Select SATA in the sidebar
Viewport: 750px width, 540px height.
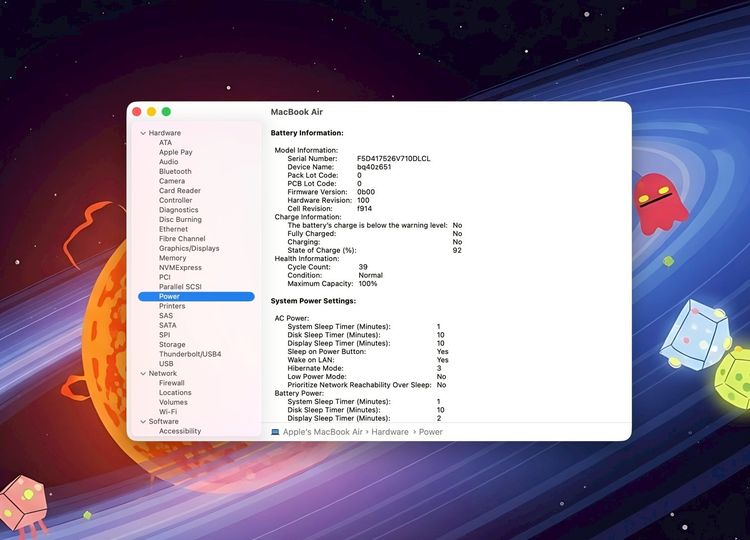[167, 325]
